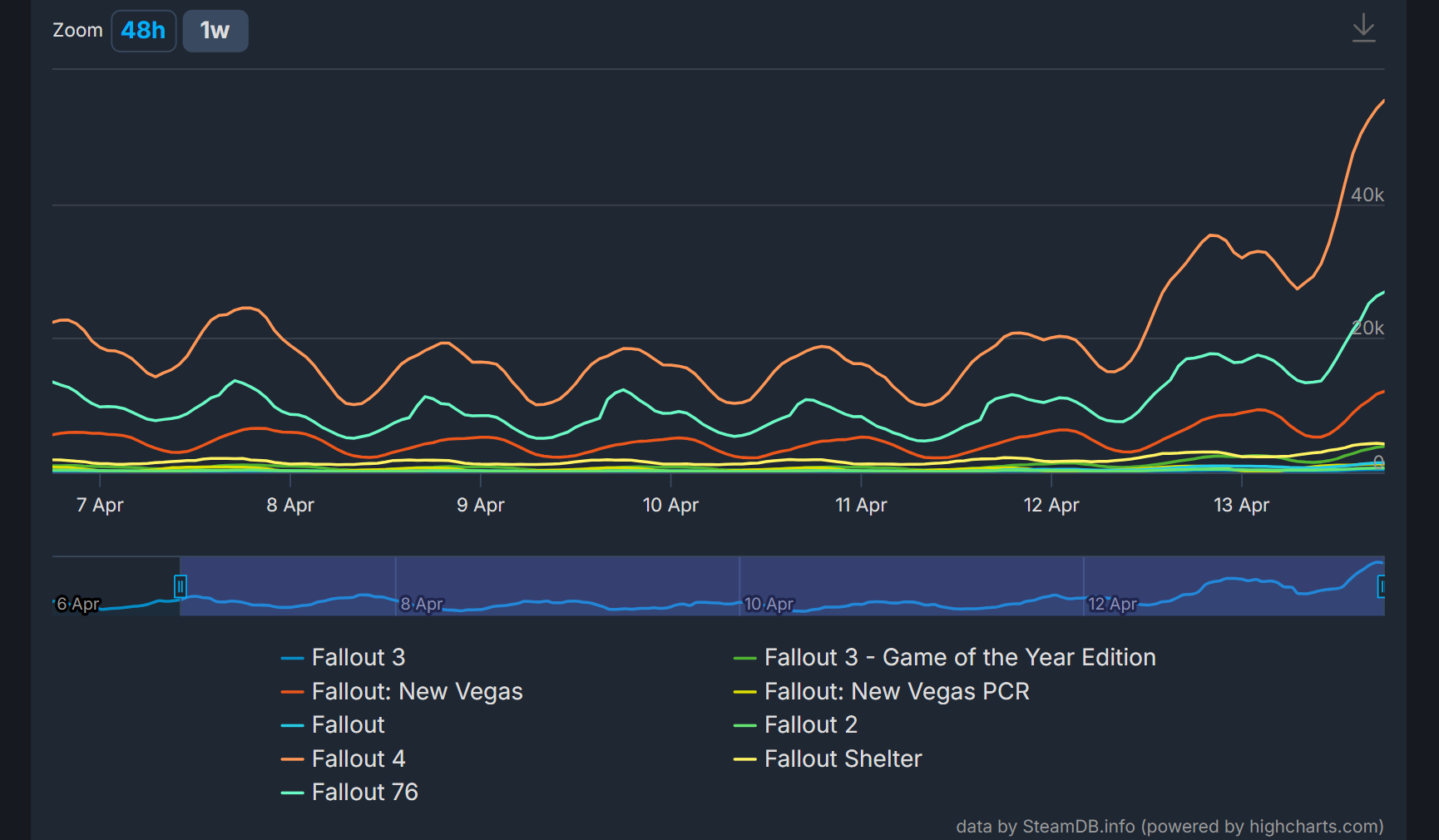Toggle the Fallout 3 series in legend

tap(343, 657)
